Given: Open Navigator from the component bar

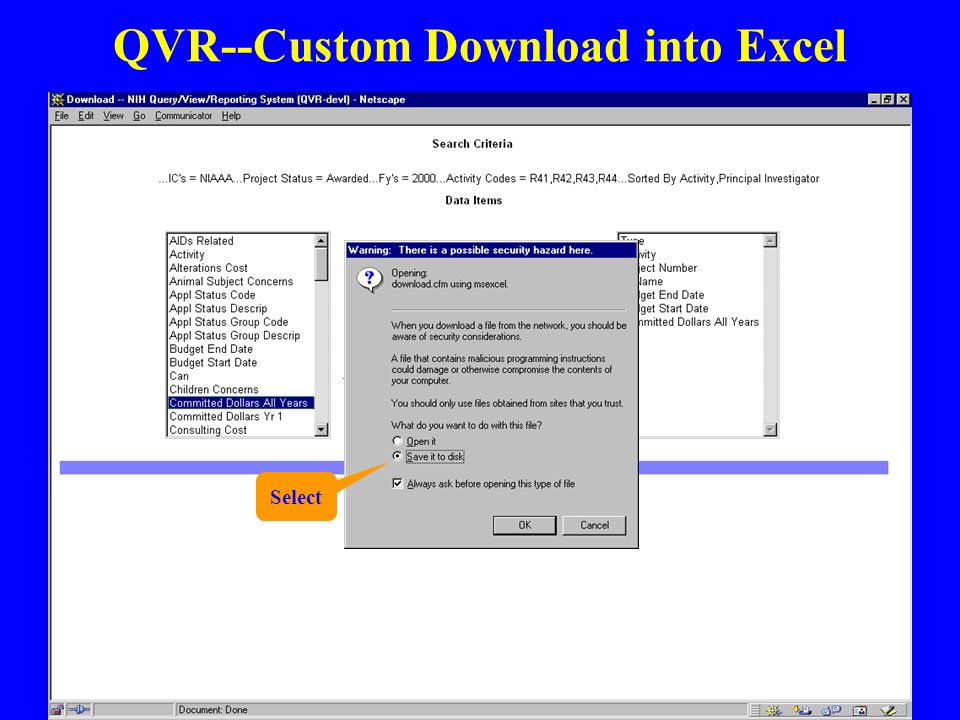Looking at the screenshot, I should tap(773, 710).
